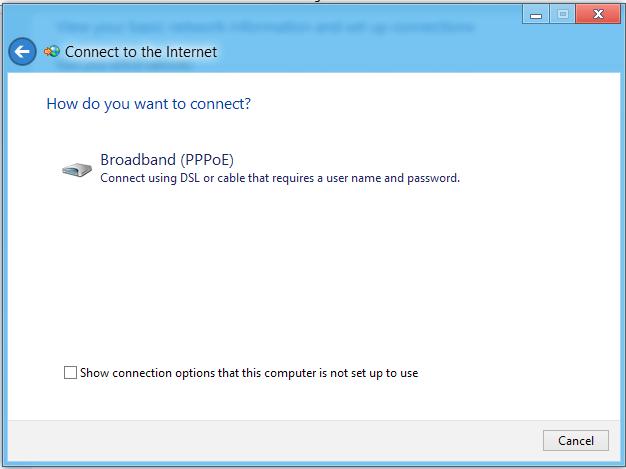Click the word 'PPPoE' in the option title
The height and width of the screenshot is (469, 626).
point(207,160)
